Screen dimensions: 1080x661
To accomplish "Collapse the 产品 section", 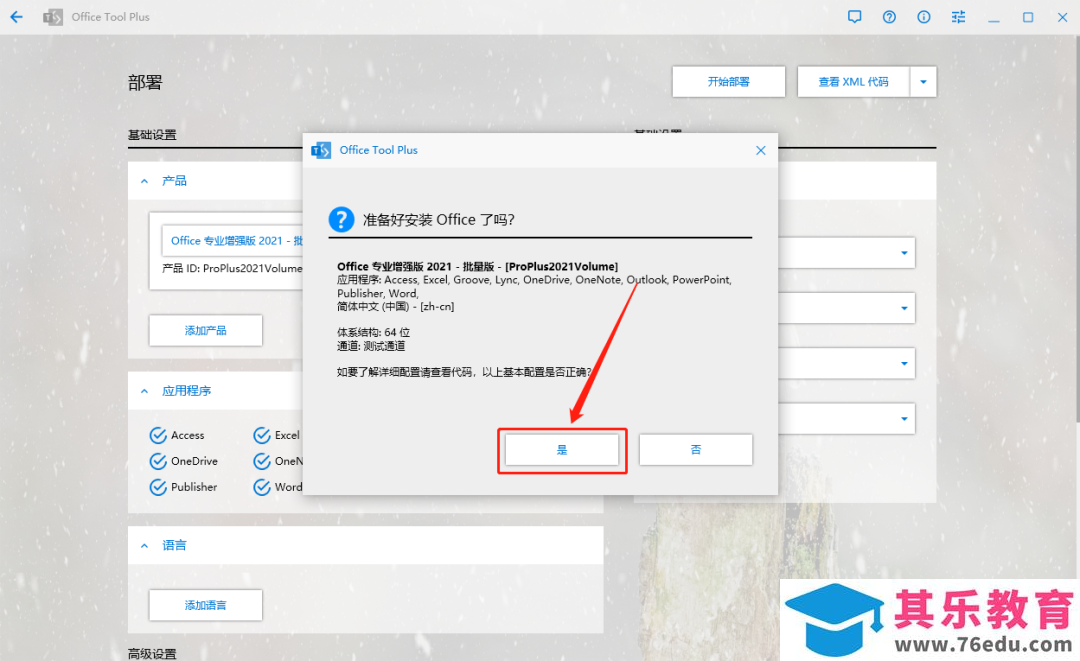I will pyautogui.click(x=145, y=181).
